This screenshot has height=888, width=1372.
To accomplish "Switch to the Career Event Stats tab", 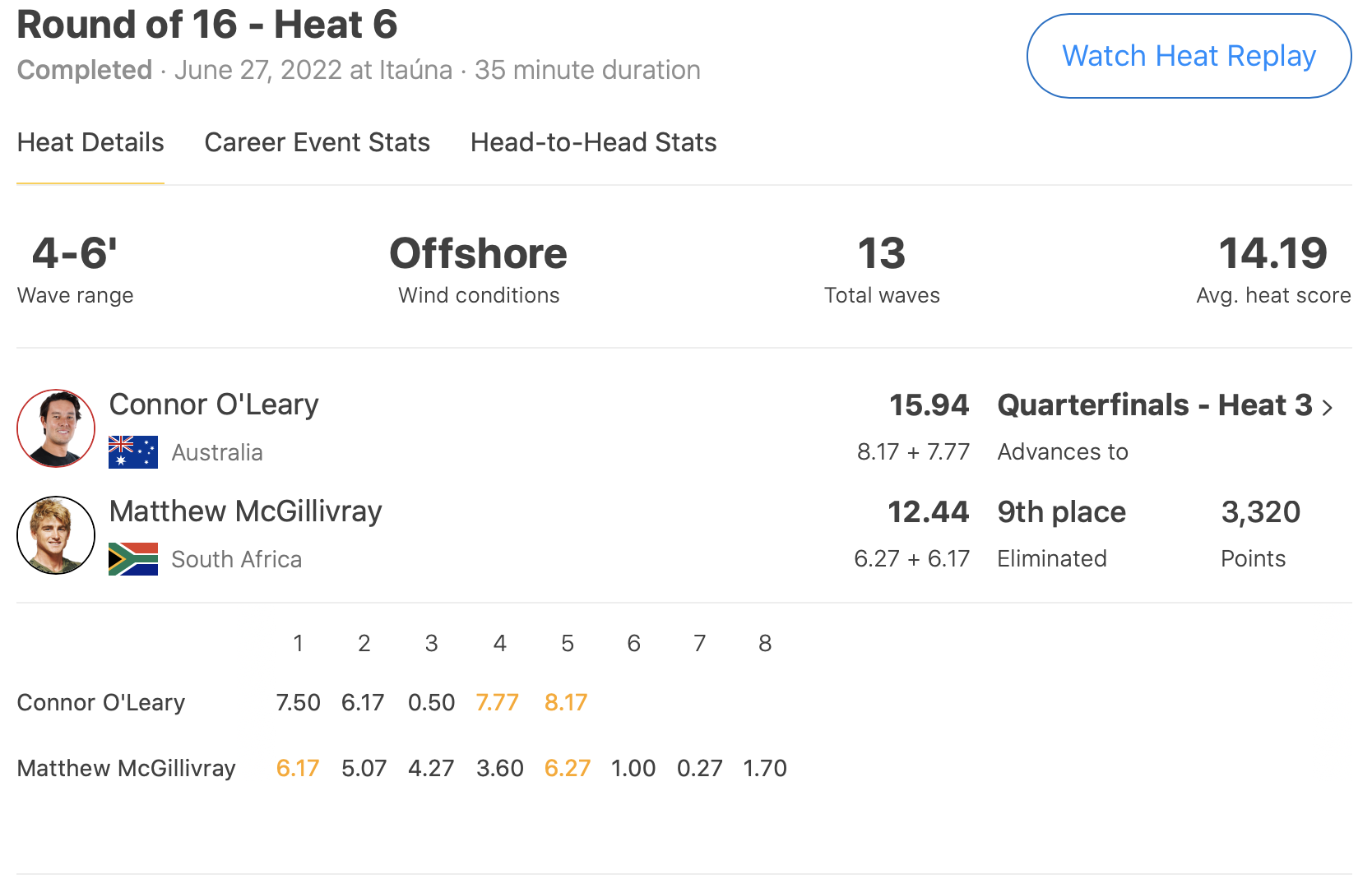I will [317, 142].
